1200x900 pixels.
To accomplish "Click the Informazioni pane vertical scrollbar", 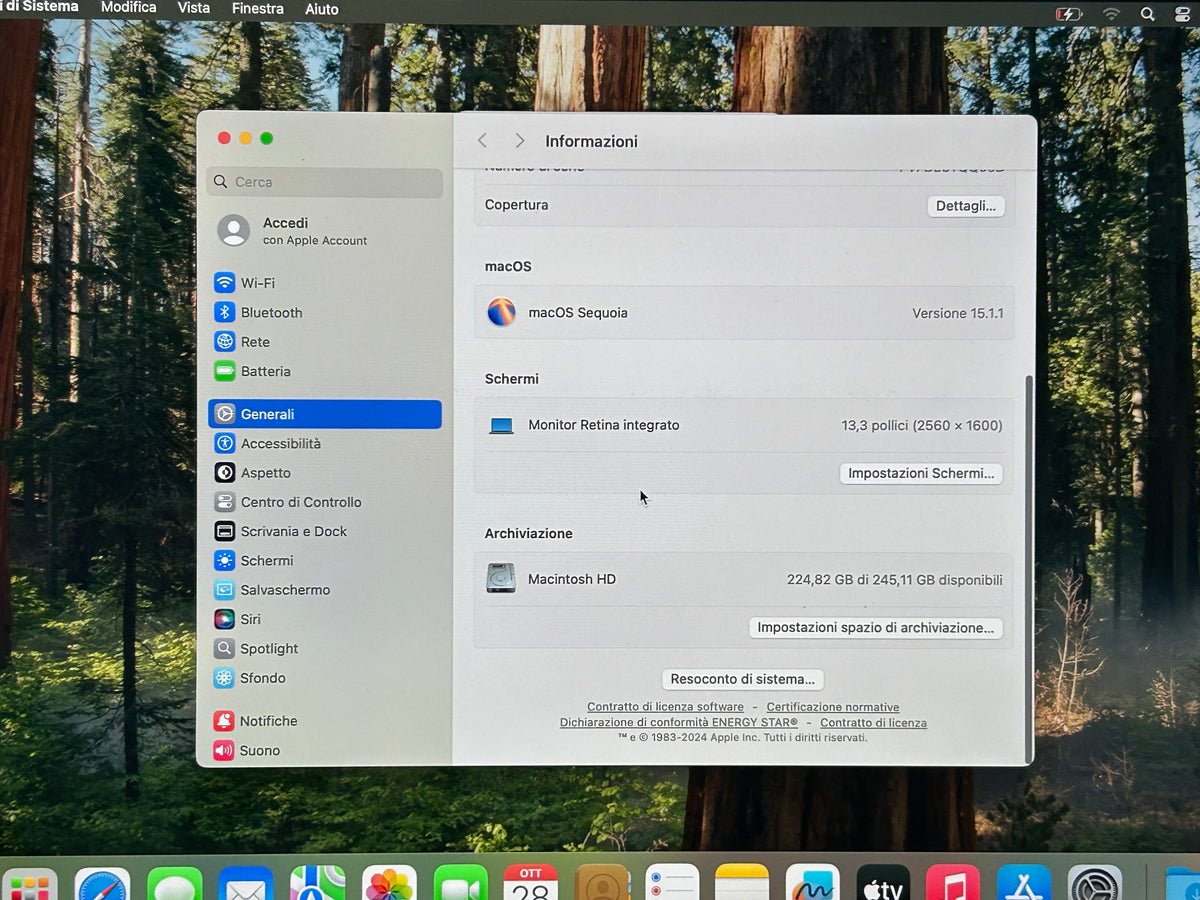I will tap(1027, 568).
